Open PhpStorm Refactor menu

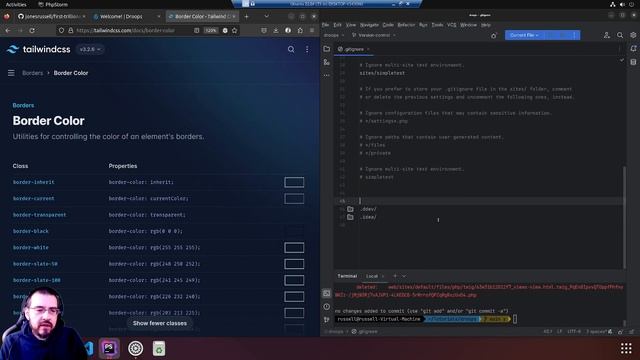pyautogui.click(x=406, y=25)
